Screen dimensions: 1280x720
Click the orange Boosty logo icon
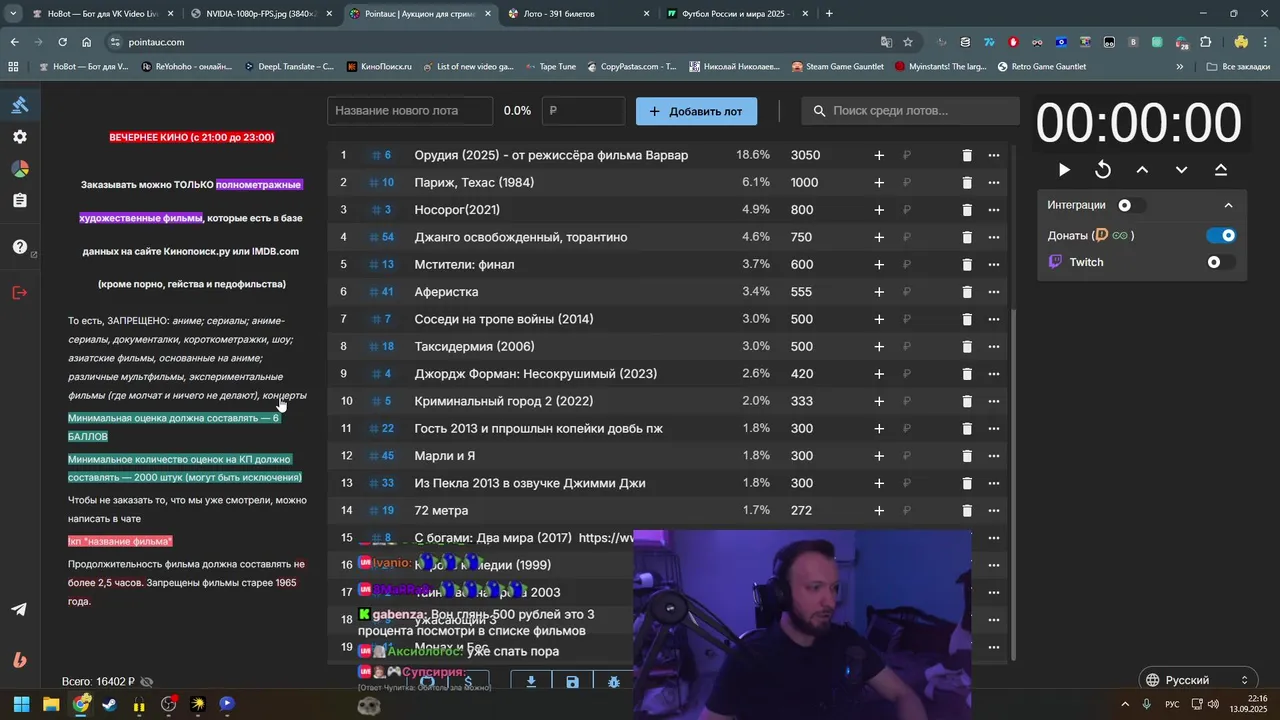[x=19, y=660]
